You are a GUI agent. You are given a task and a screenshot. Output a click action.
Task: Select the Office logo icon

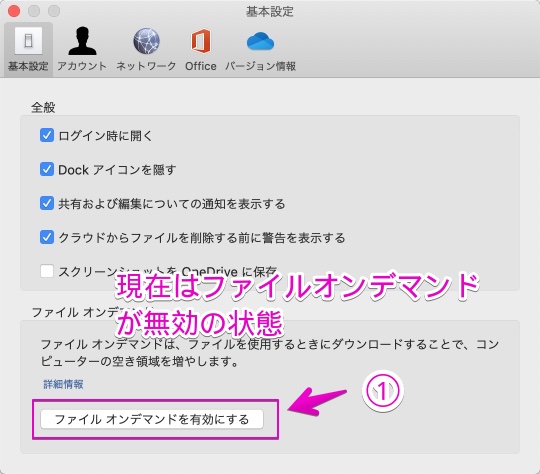pos(201,41)
